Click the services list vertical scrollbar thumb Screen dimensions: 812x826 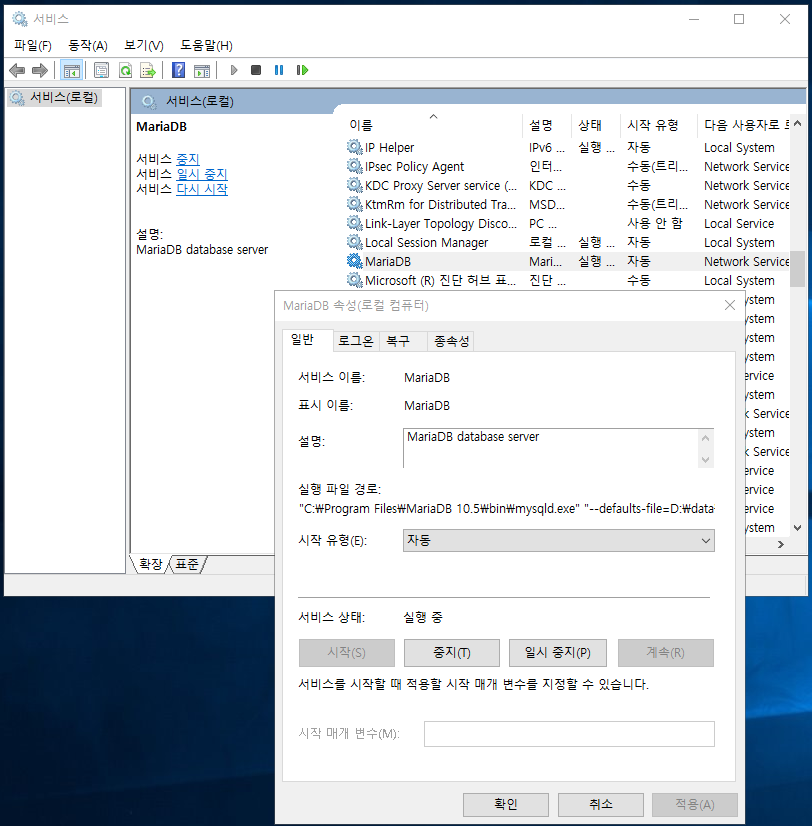(797, 269)
